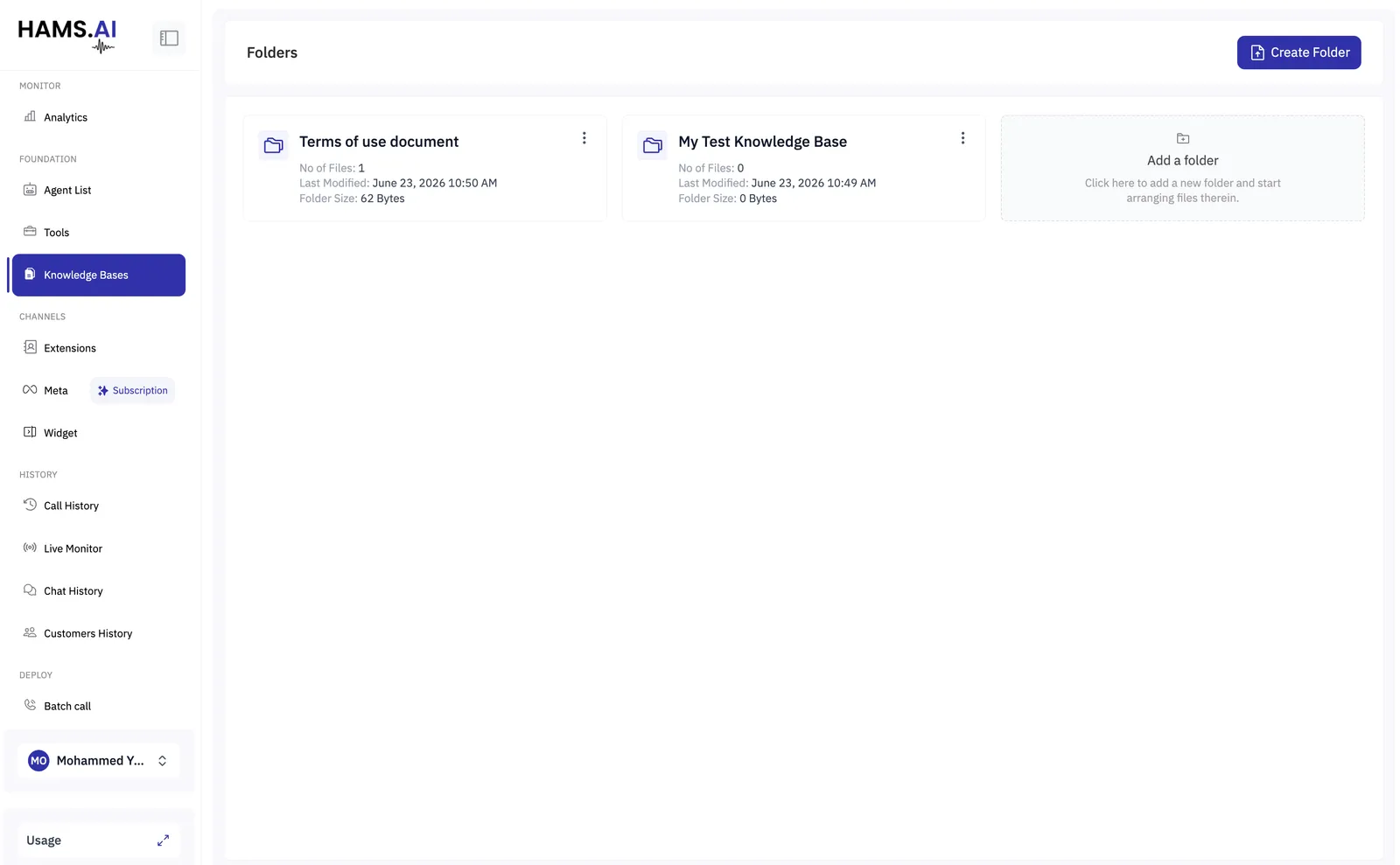The image size is (1400, 865).
Task: Click the Tools briefcase icon
Action: pyautogui.click(x=30, y=232)
